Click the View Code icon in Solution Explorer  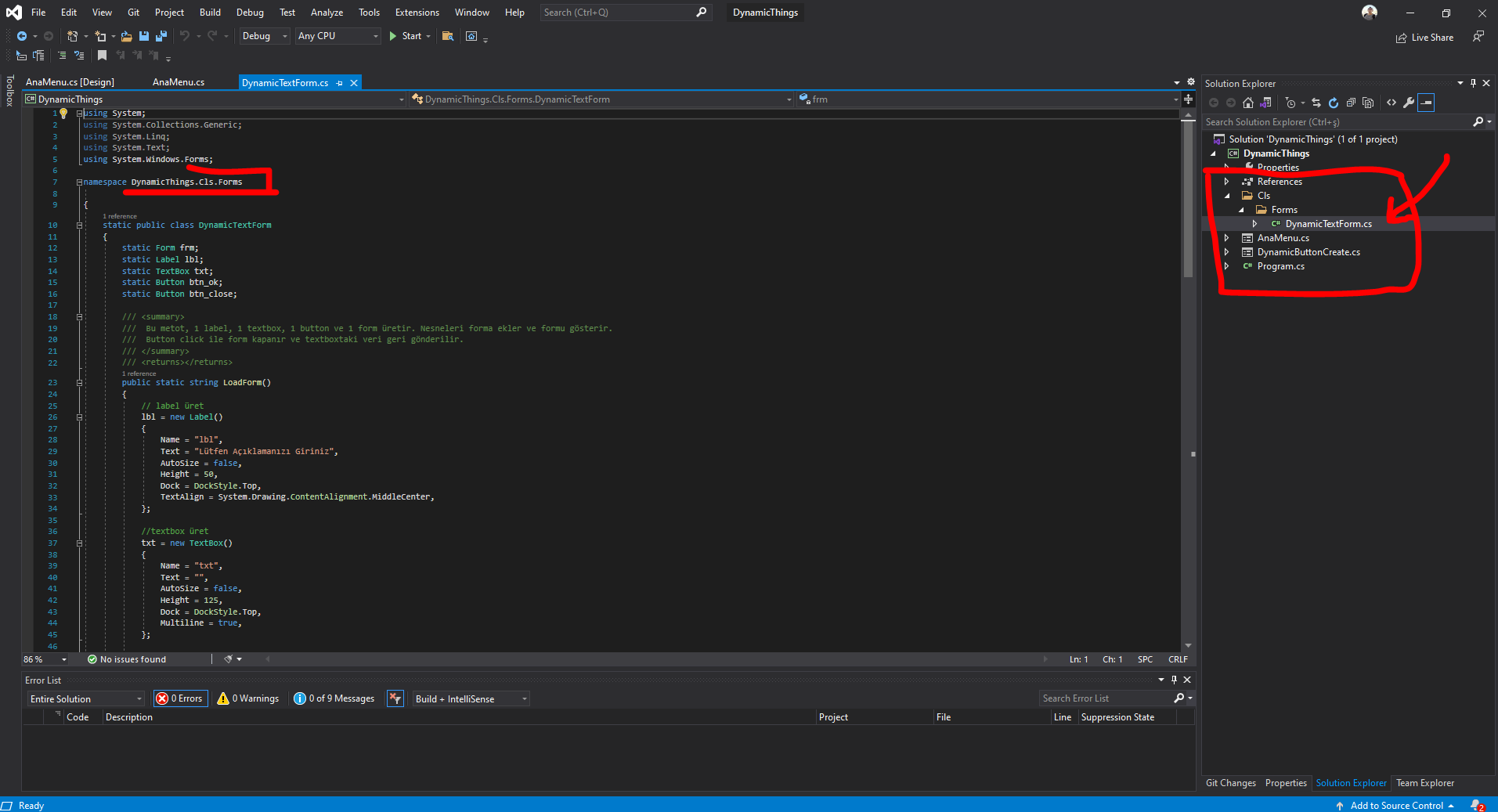(1392, 103)
